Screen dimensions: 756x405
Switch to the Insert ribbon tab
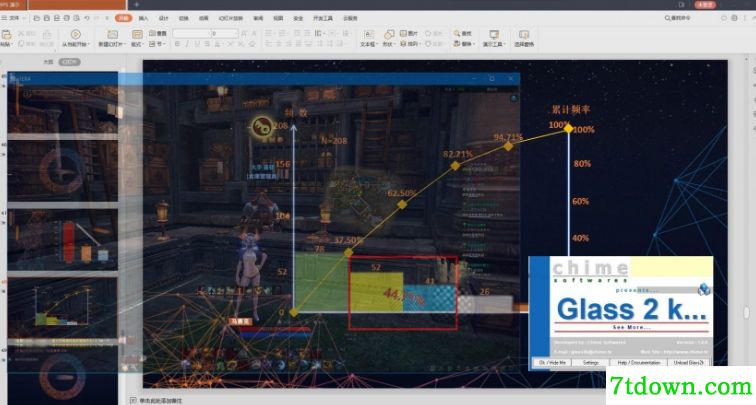click(143, 18)
